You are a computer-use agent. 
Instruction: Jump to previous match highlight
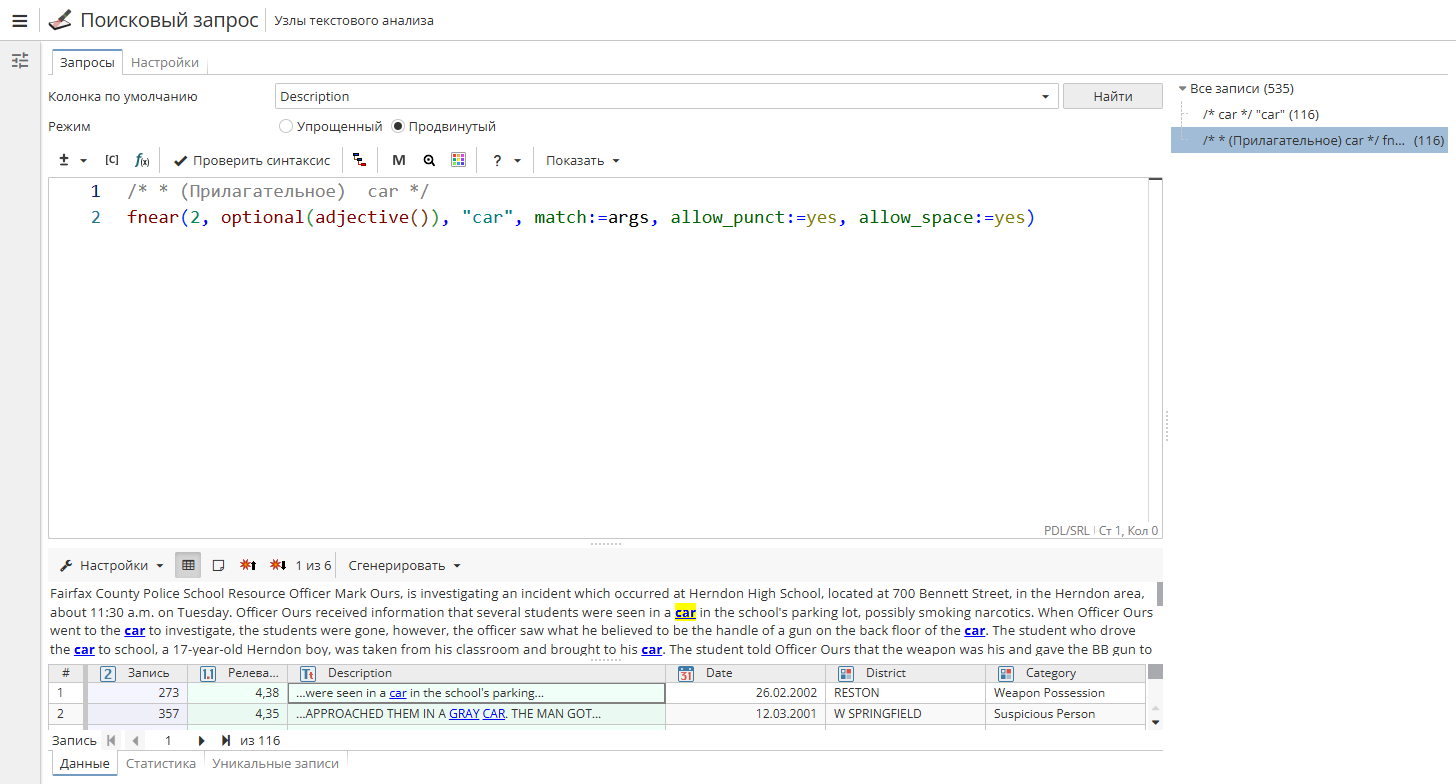click(249, 565)
